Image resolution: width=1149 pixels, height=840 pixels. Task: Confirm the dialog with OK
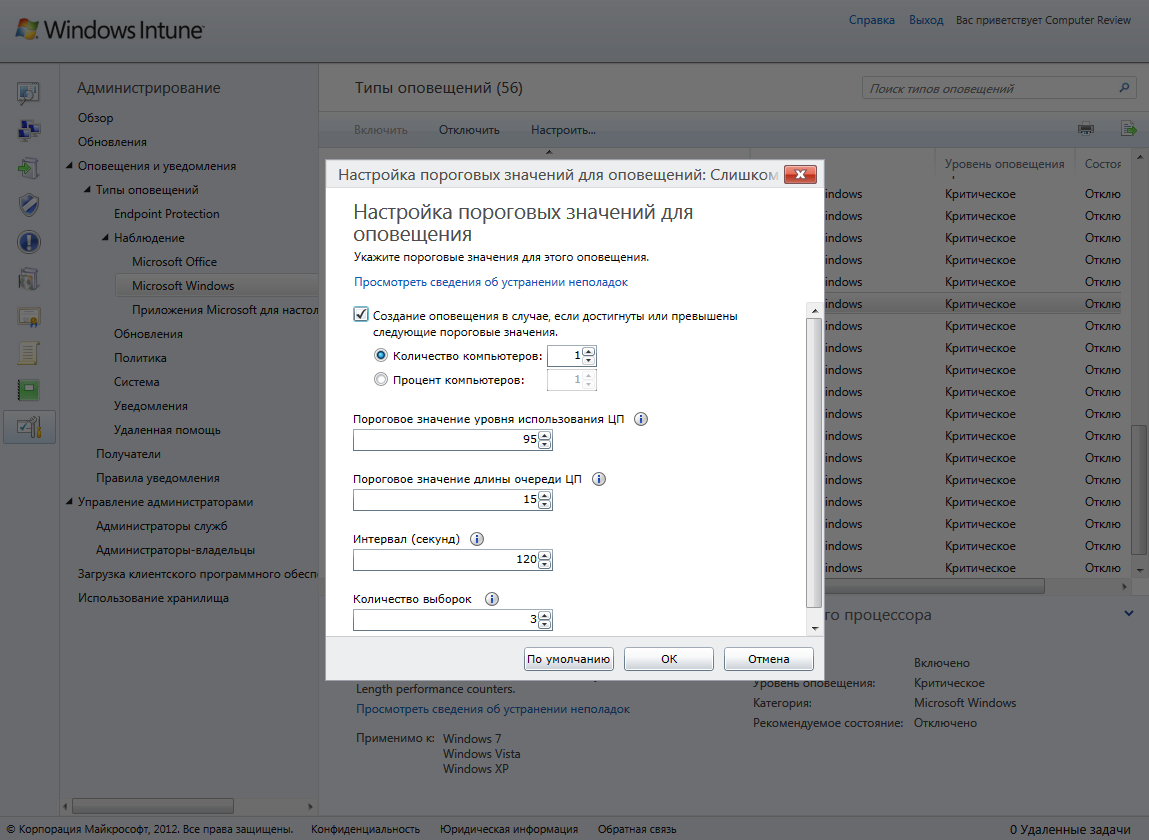tap(668, 659)
